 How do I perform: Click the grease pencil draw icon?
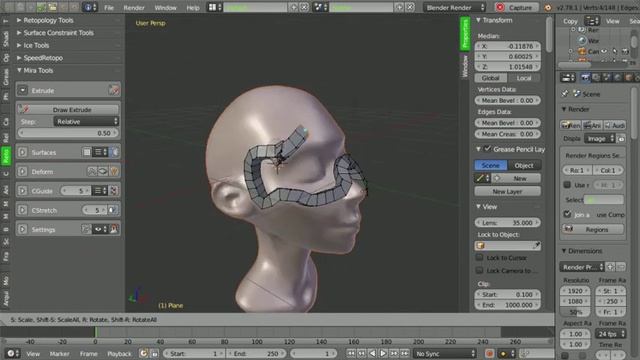[x=482, y=178]
